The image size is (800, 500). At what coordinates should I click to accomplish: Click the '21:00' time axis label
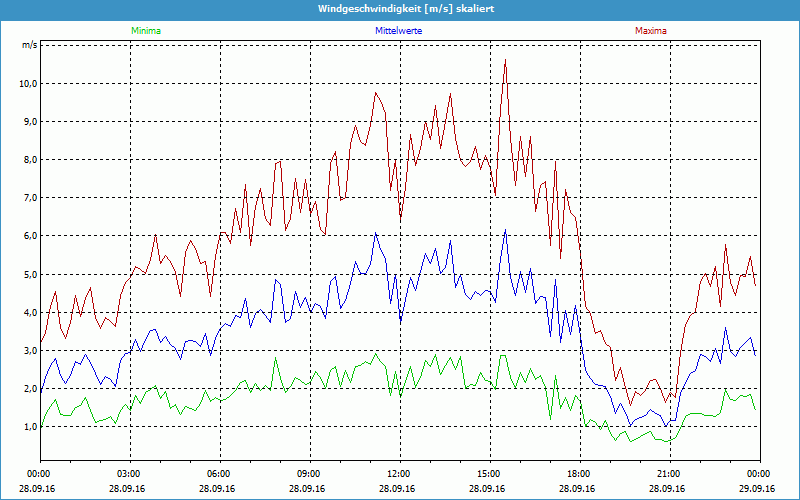(667, 474)
